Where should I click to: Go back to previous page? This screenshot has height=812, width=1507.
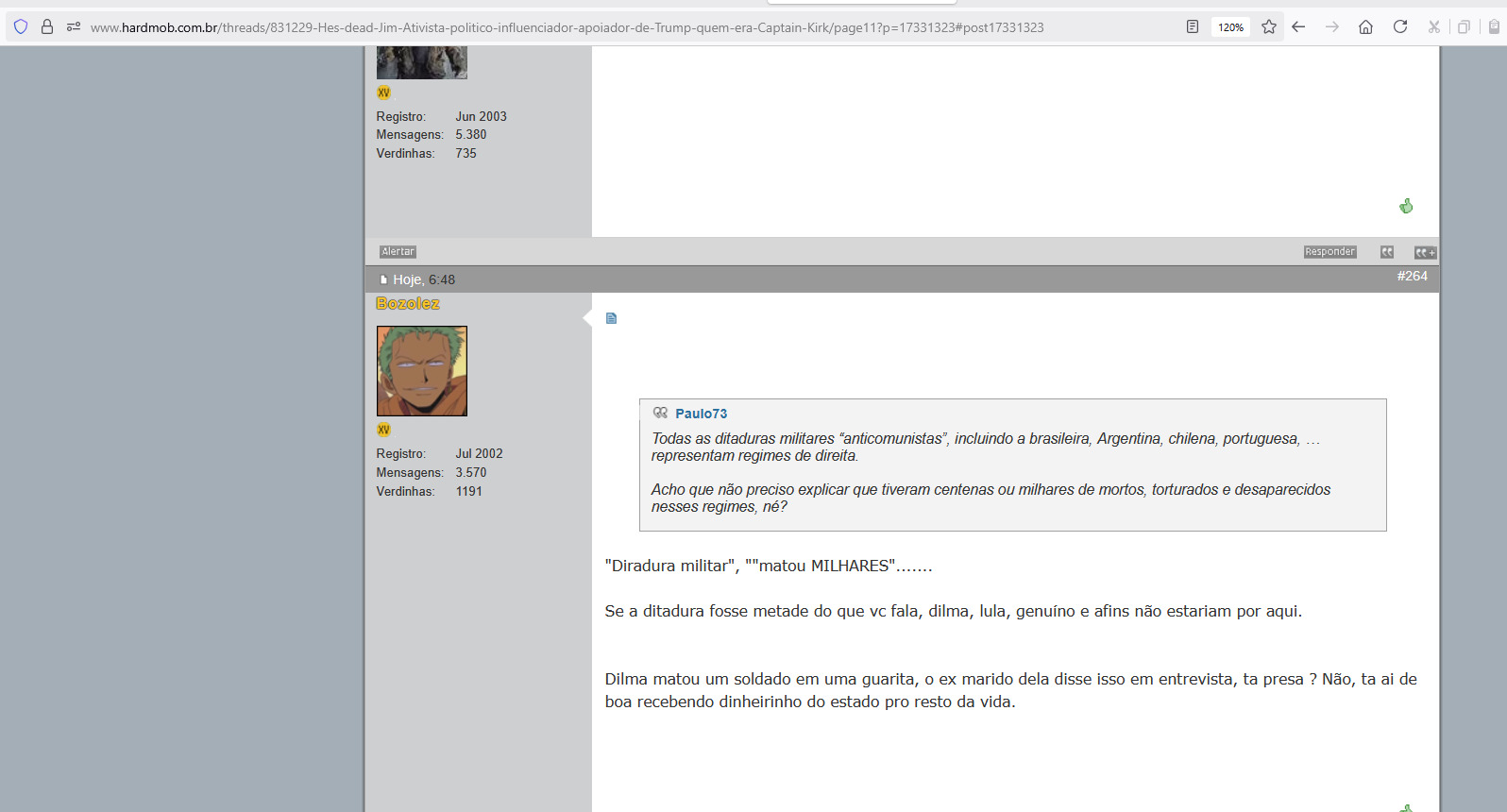pos(1298,27)
